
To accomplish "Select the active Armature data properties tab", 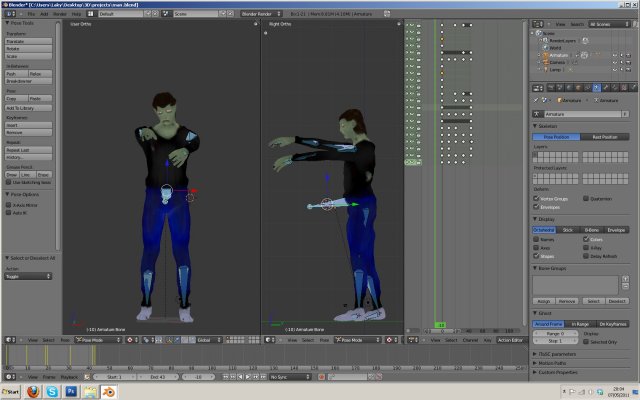I will tap(597, 88).
